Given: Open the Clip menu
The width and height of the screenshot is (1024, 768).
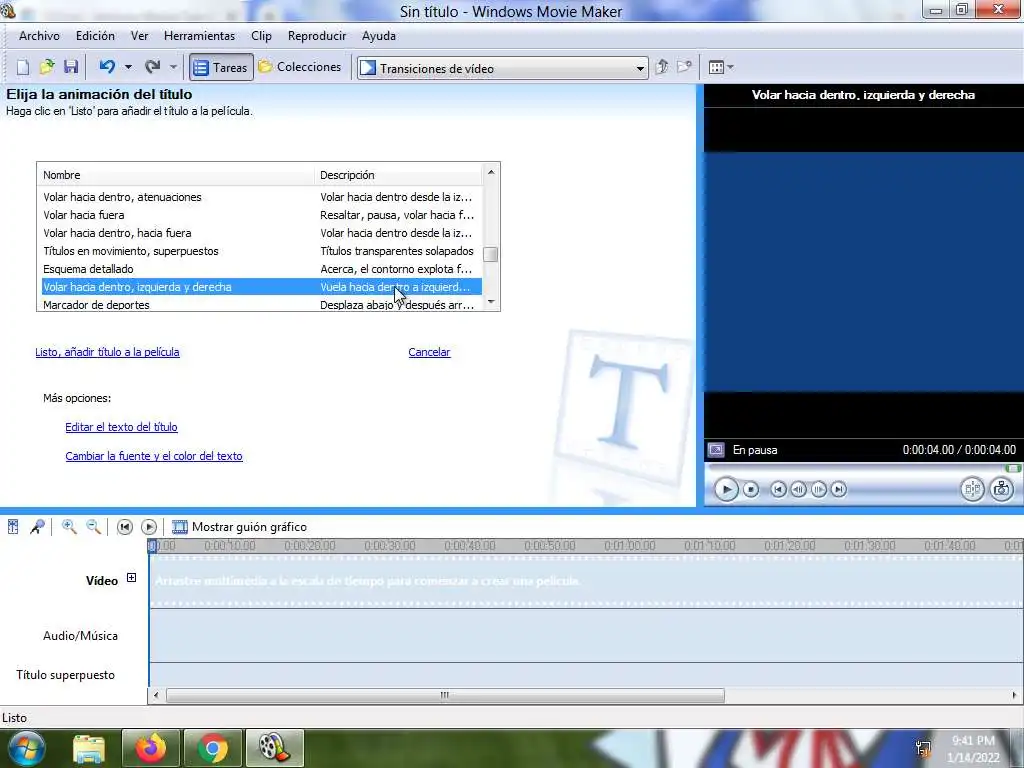Looking at the screenshot, I should [261, 36].
